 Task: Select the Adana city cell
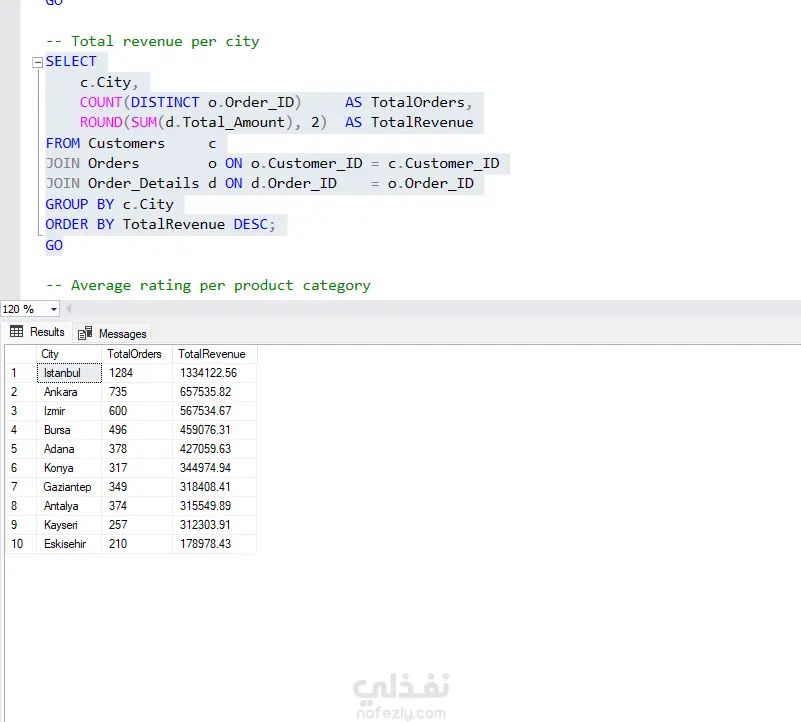point(69,449)
